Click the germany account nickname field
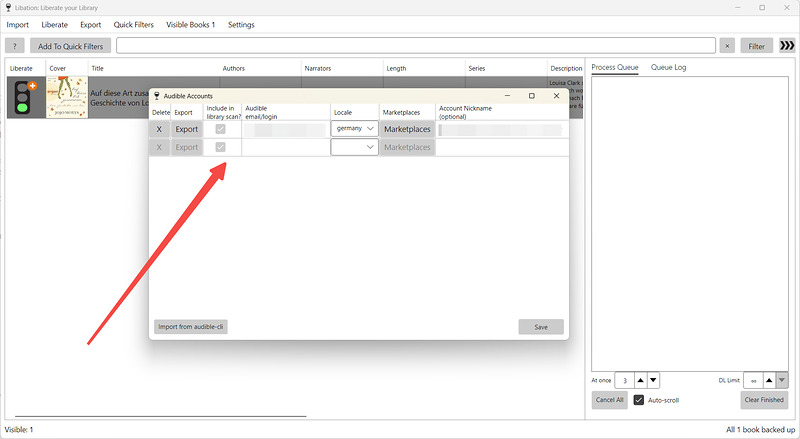This screenshot has height=439, width=800. 502,130
